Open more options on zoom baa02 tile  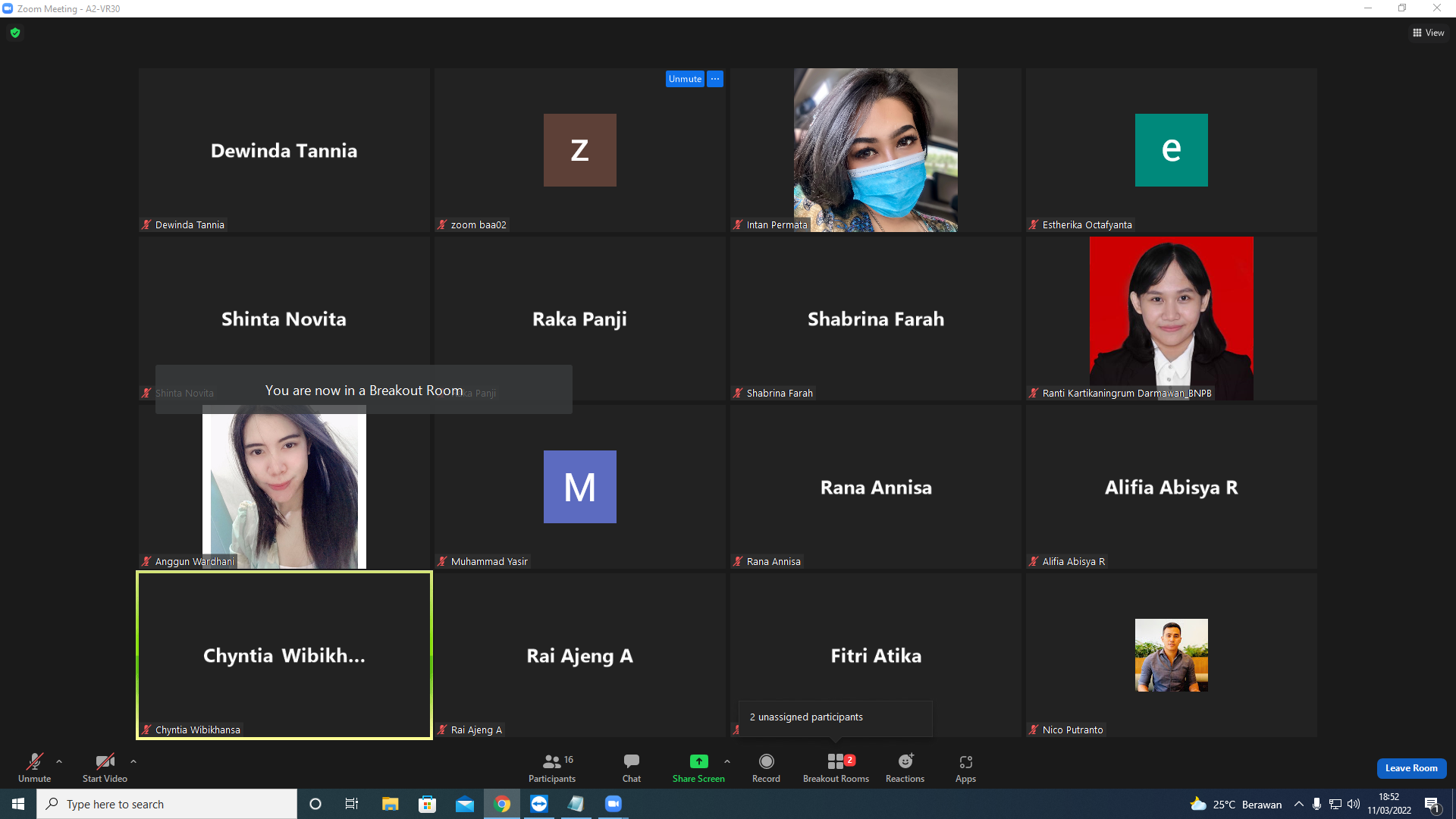pos(715,79)
